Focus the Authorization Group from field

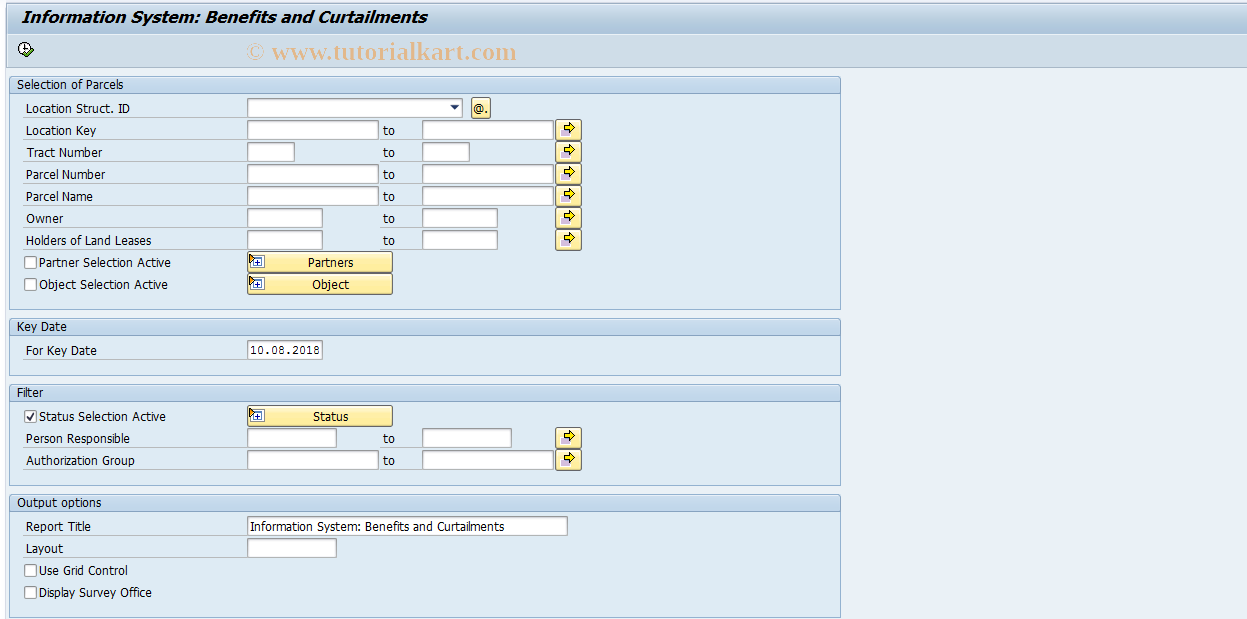click(313, 460)
